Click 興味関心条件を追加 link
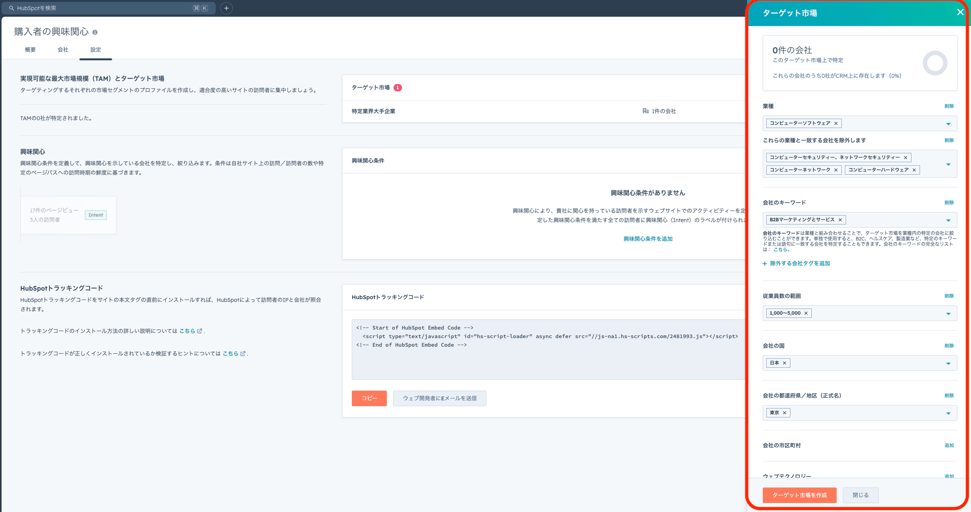971x512 pixels. coord(648,239)
